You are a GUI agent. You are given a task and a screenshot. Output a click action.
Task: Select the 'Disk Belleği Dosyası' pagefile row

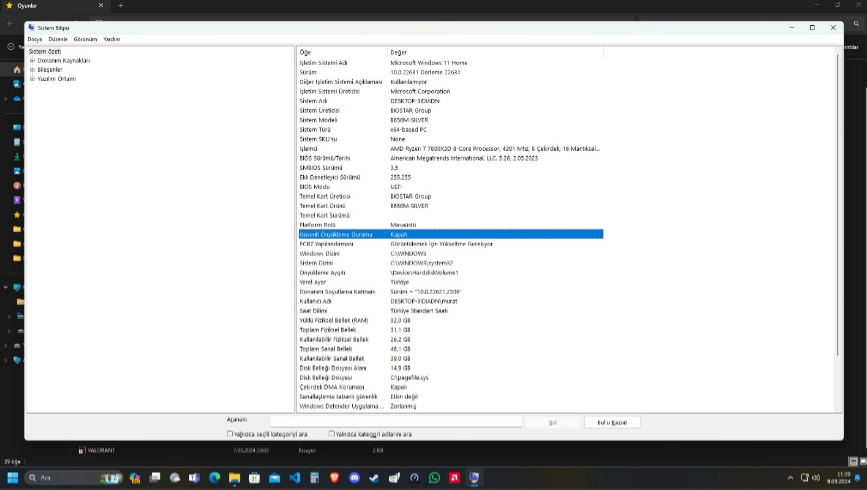pyautogui.click(x=450, y=378)
